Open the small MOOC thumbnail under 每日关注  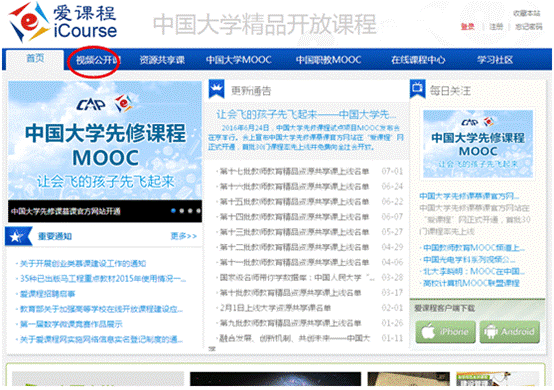click(478, 143)
